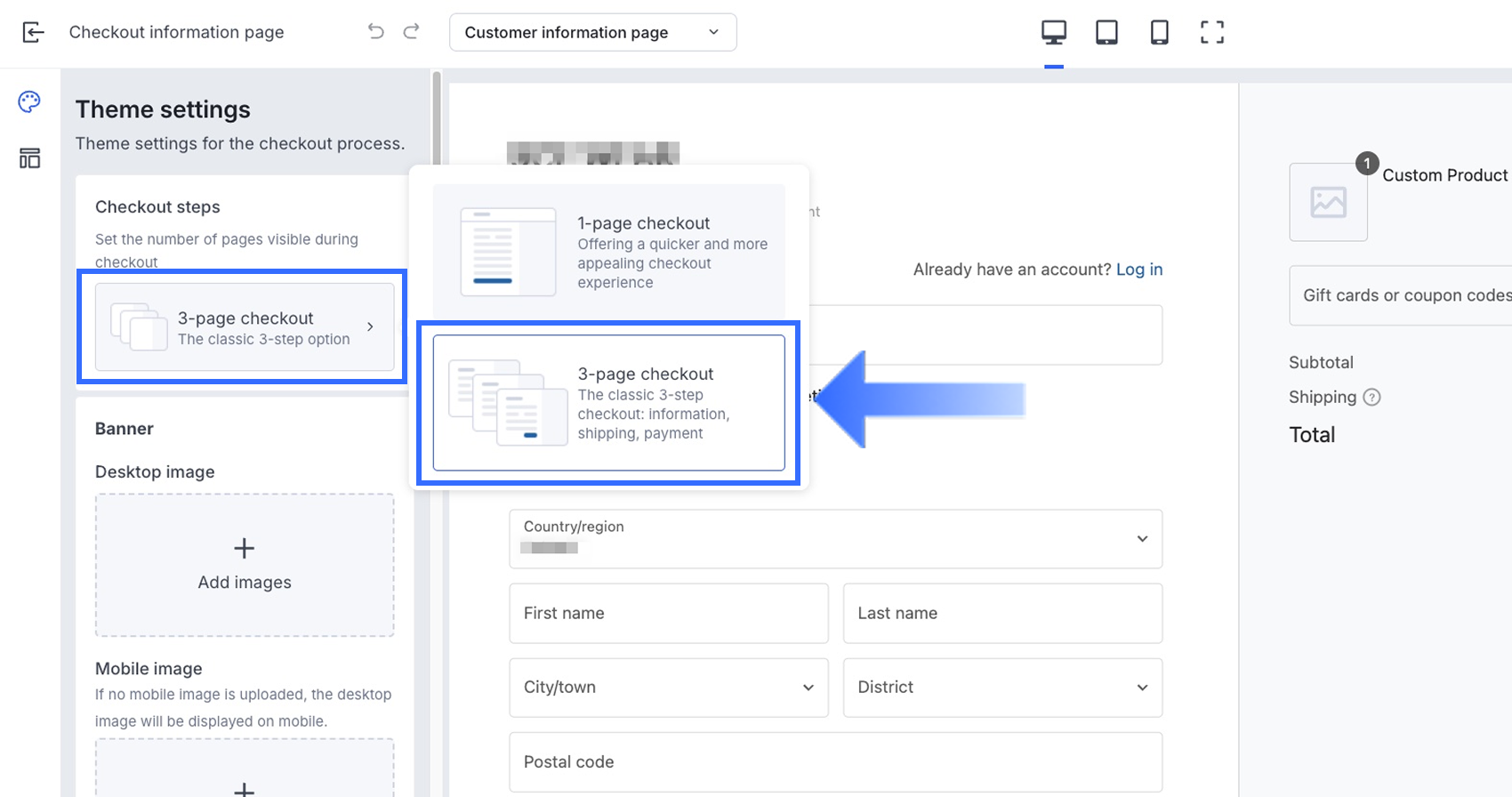Open theme settings palette icon
Screen dimensions: 1512x797
click(x=29, y=102)
